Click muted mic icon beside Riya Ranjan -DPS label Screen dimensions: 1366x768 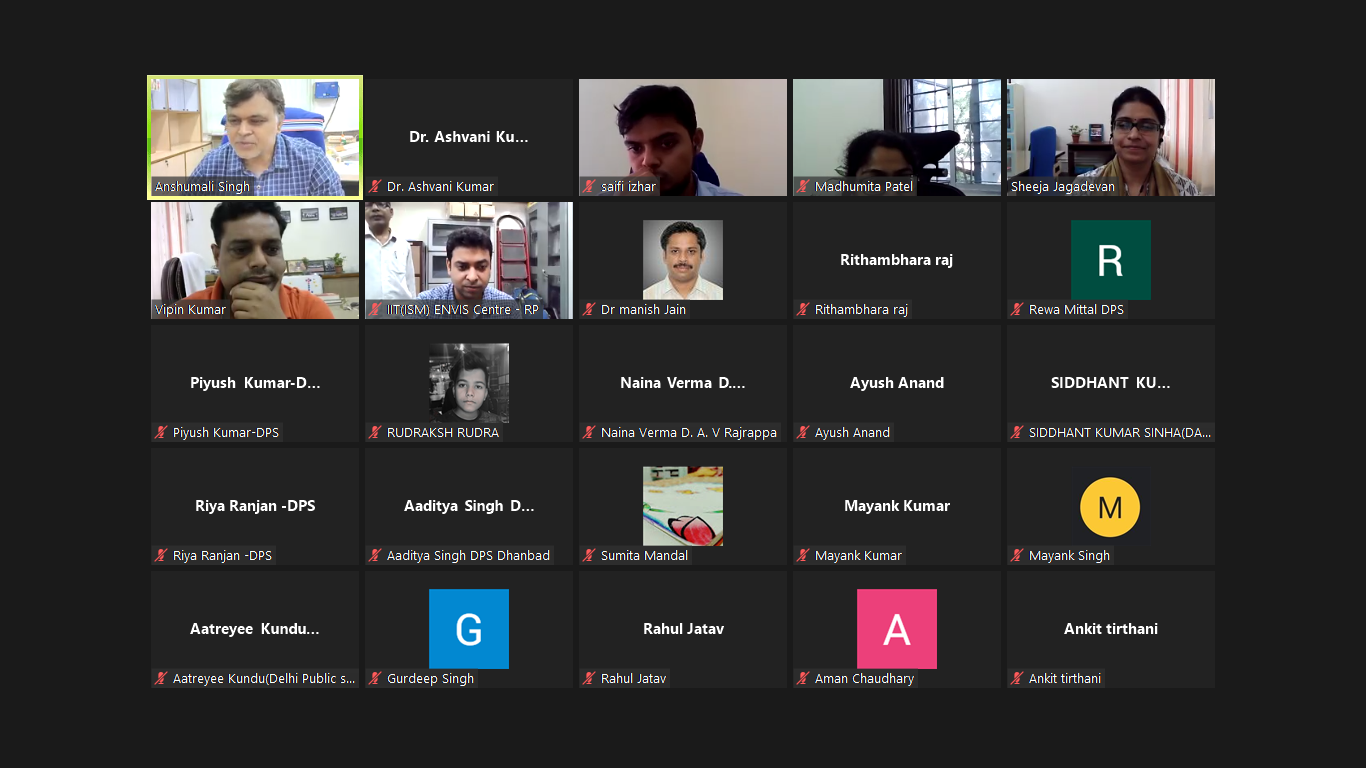[161, 556]
